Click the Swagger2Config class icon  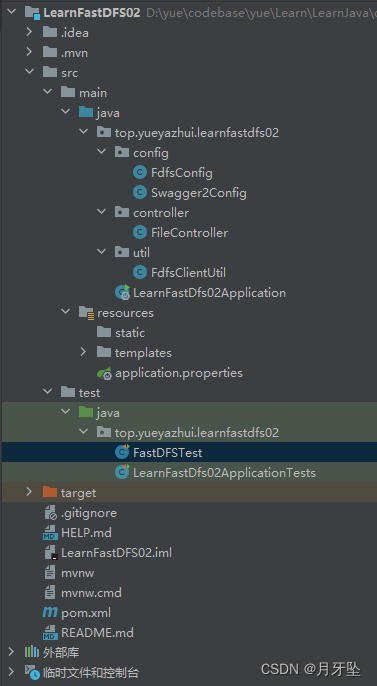click(140, 192)
